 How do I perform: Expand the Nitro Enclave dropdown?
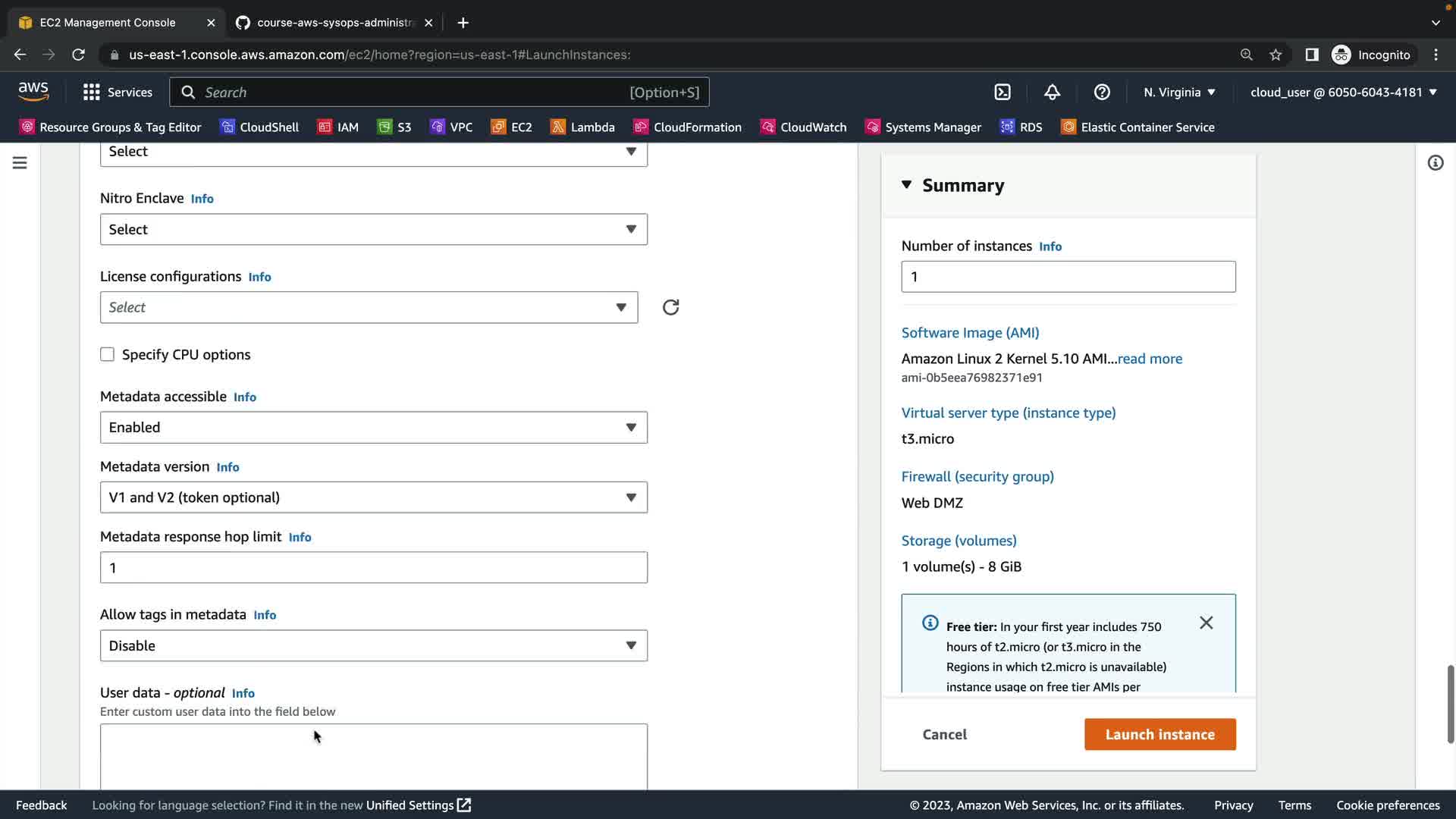(373, 229)
